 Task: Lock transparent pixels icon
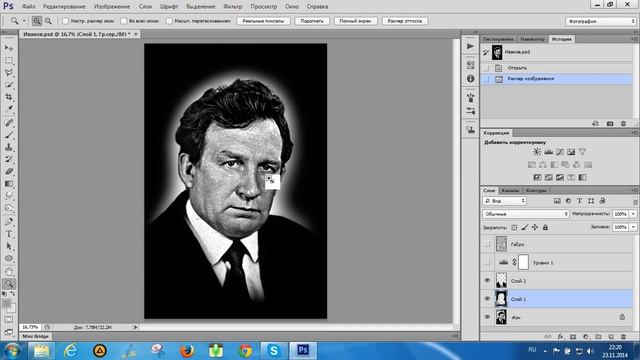(x=514, y=227)
